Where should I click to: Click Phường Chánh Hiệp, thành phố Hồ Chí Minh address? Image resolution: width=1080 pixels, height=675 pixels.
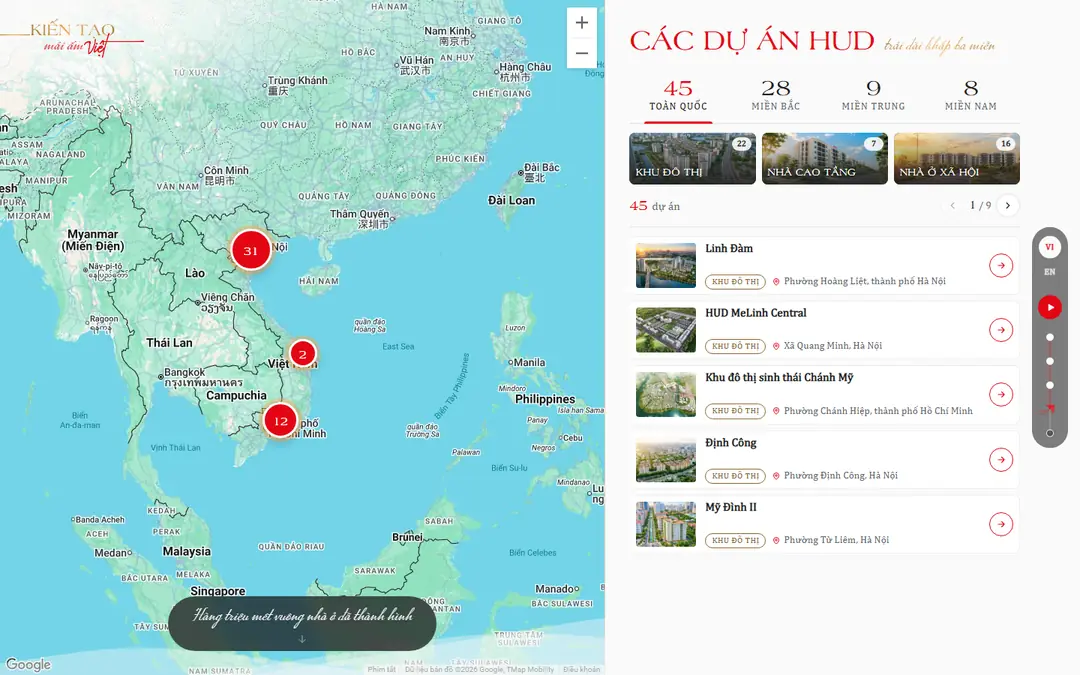[x=878, y=411]
